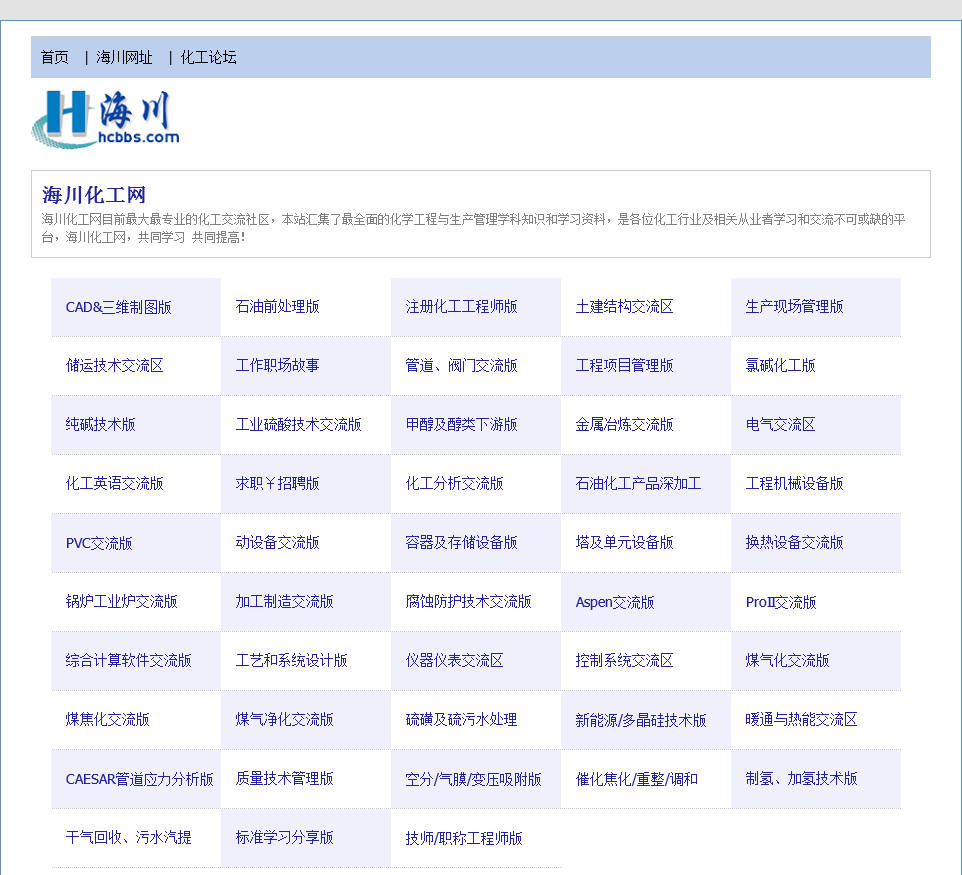Go to 生产现场管理版
Screen dimensions: 962x875
point(794,307)
